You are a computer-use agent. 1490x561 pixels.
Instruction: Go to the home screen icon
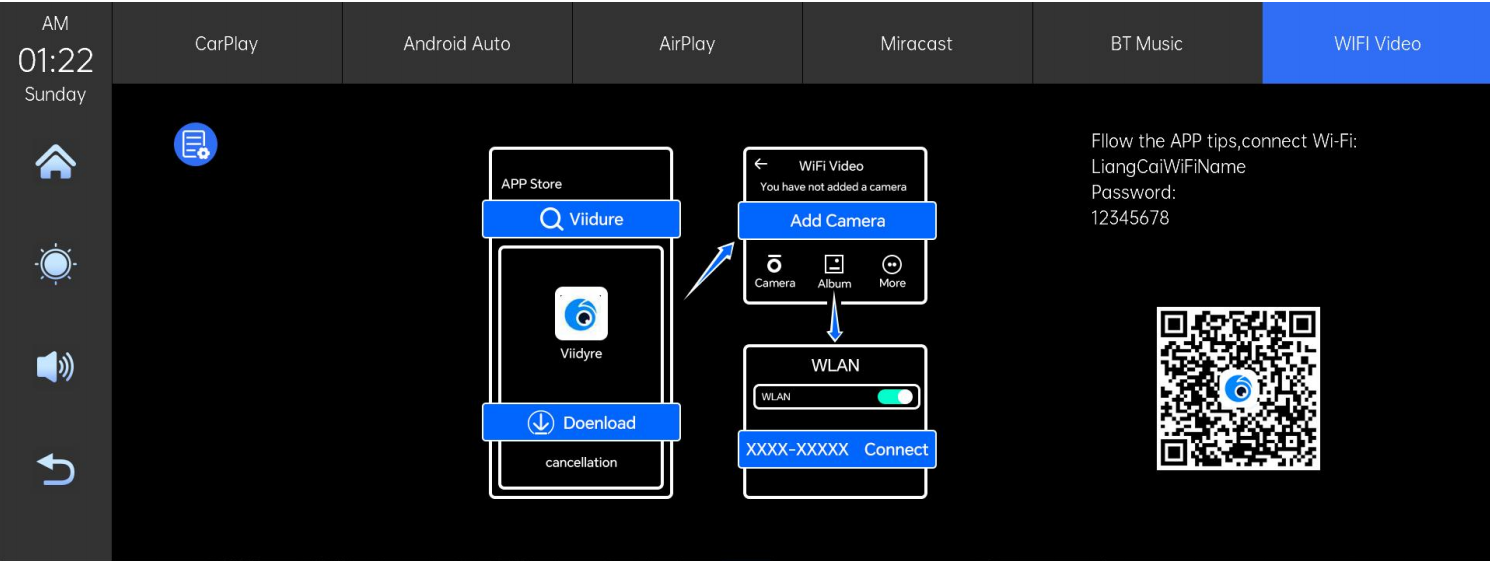pos(55,162)
